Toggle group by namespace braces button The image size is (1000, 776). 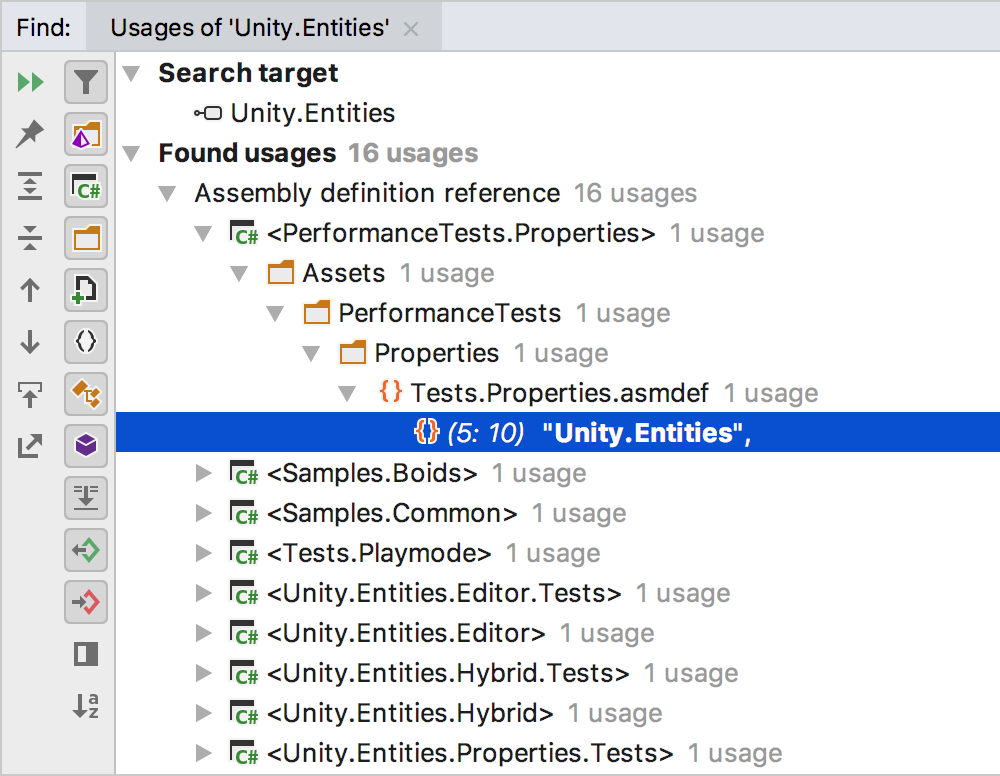click(85, 342)
